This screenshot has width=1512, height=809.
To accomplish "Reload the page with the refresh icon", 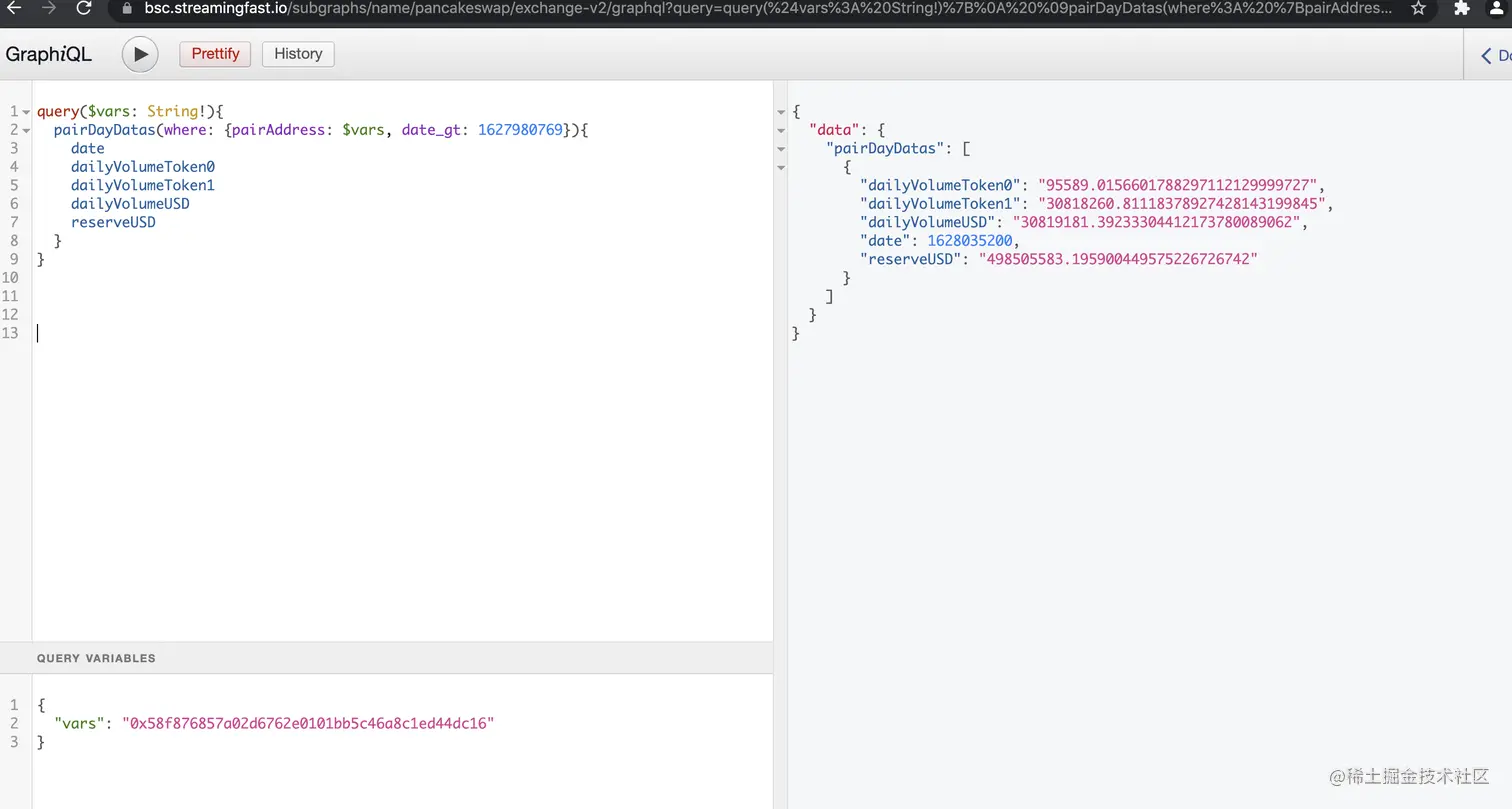I will (84, 9).
